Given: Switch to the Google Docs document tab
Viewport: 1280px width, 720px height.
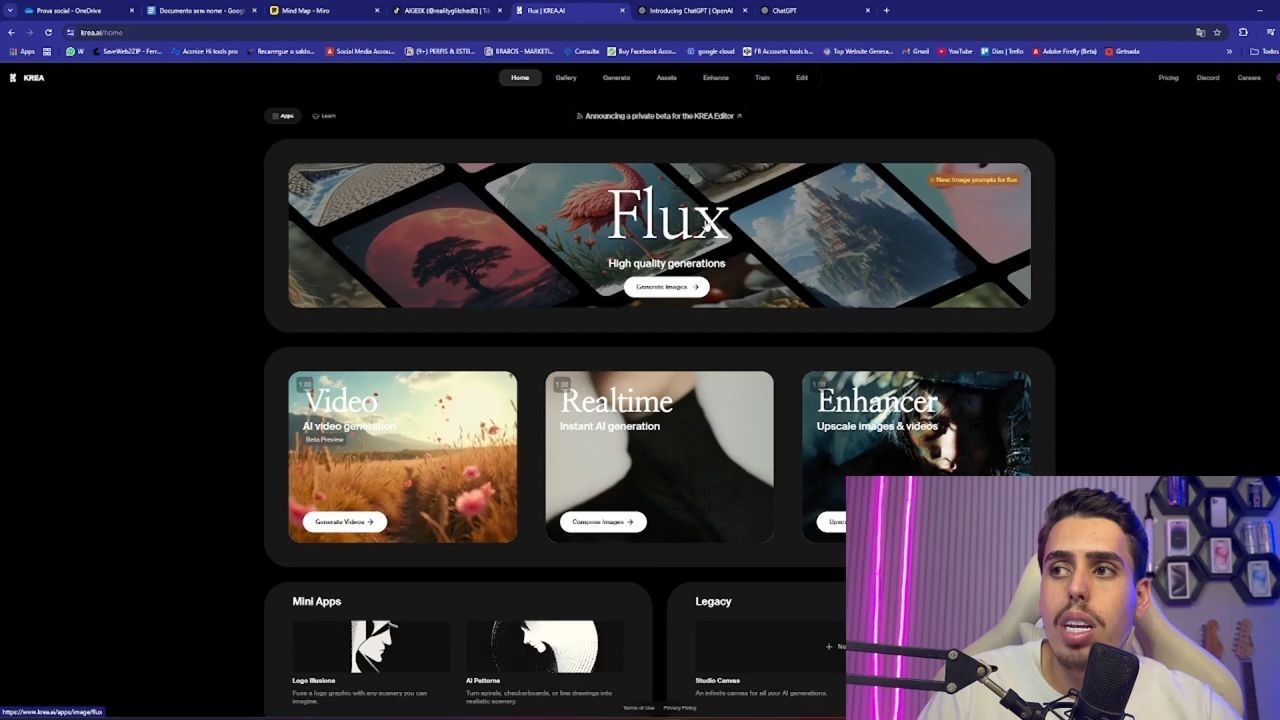Looking at the screenshot, I should [x=200, y=11].
